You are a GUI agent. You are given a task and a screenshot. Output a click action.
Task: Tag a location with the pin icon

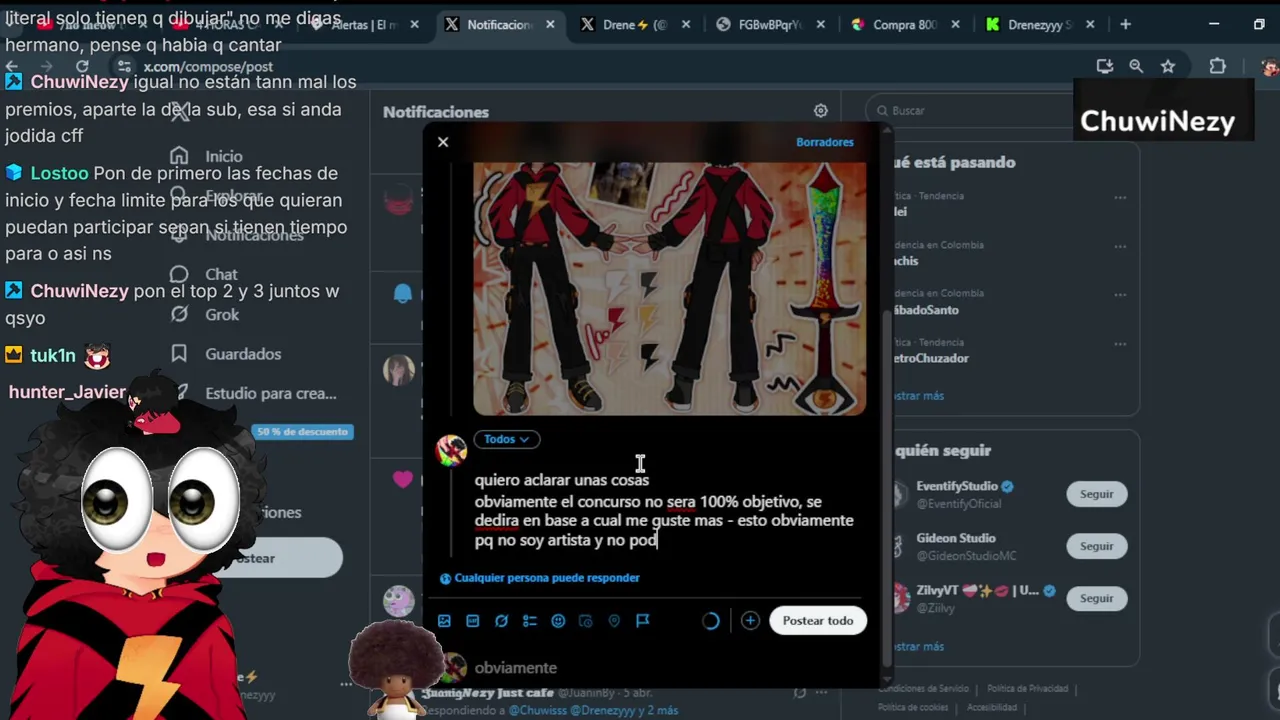614,621
